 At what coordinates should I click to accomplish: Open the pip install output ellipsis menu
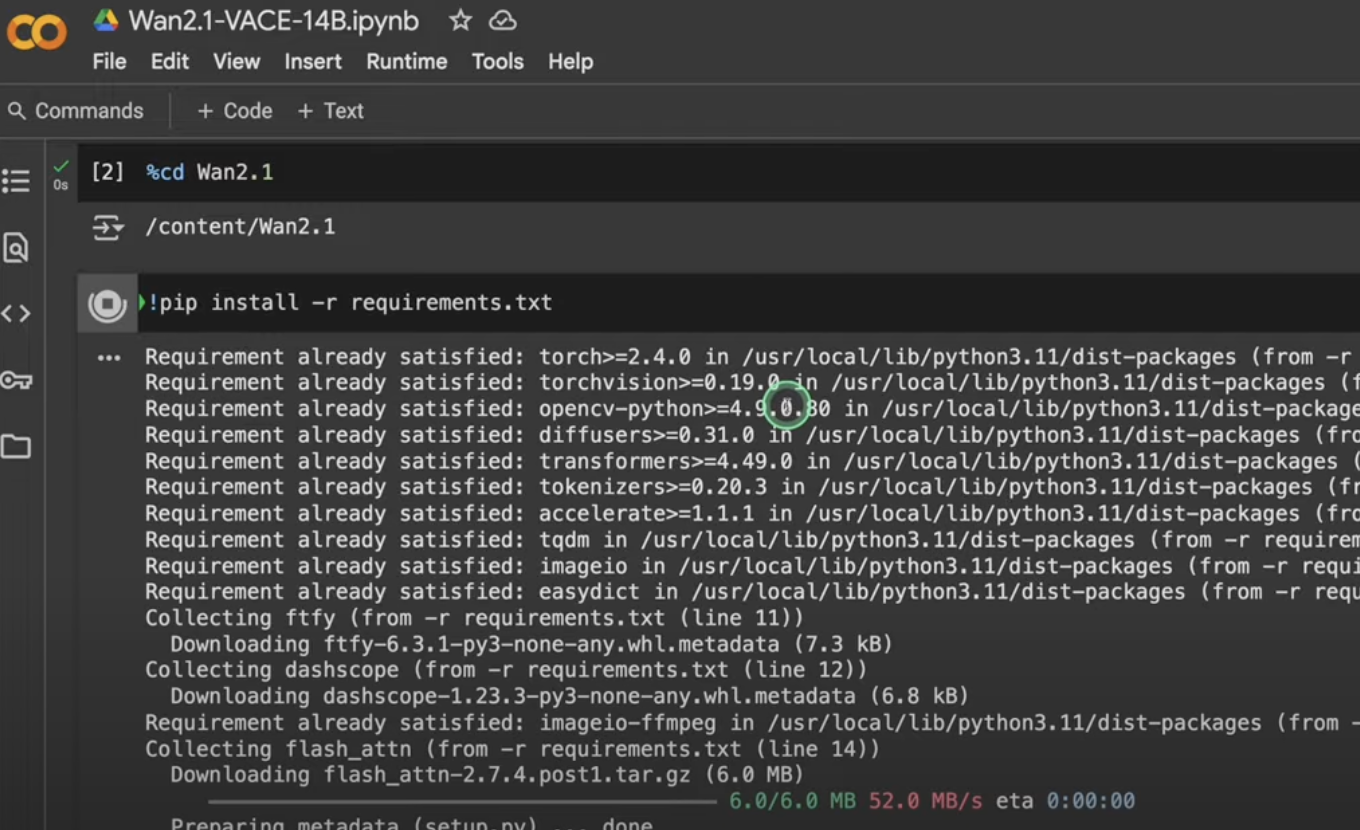coord(108,358)
